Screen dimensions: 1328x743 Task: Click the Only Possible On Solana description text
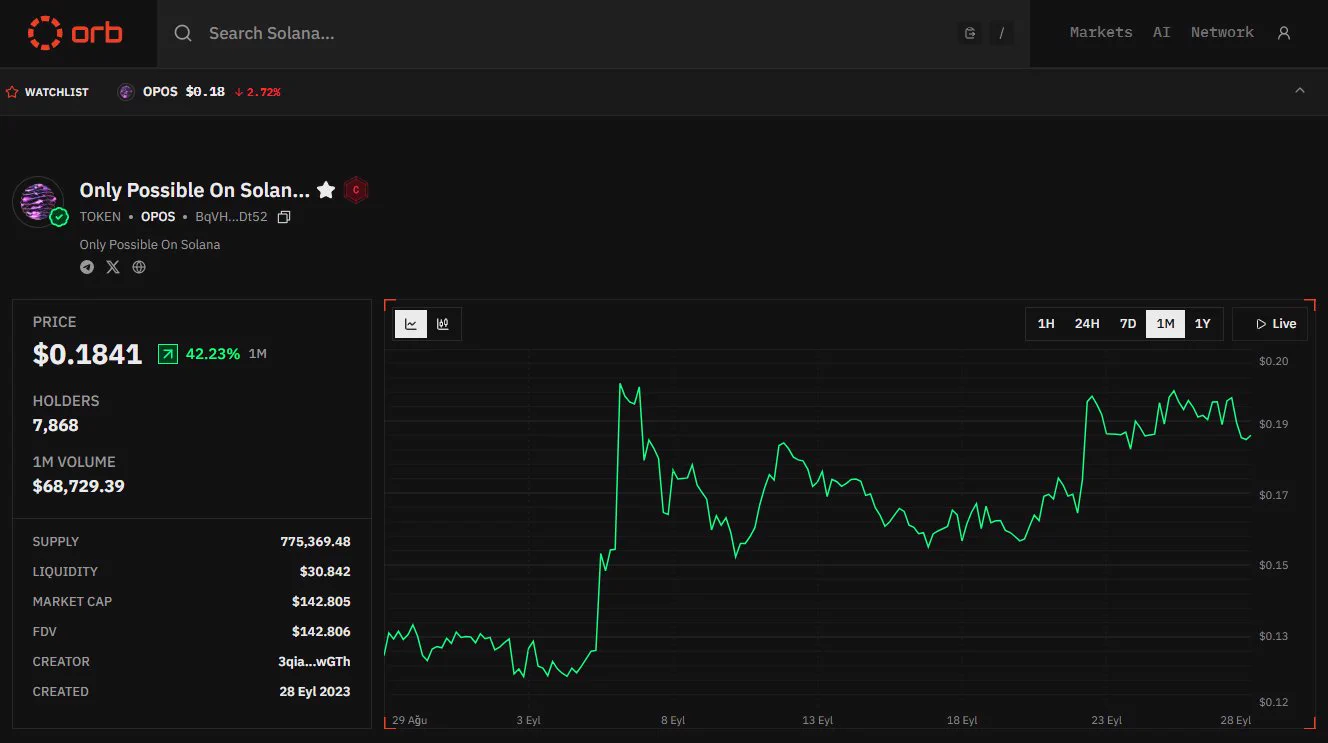click(150, 244)
